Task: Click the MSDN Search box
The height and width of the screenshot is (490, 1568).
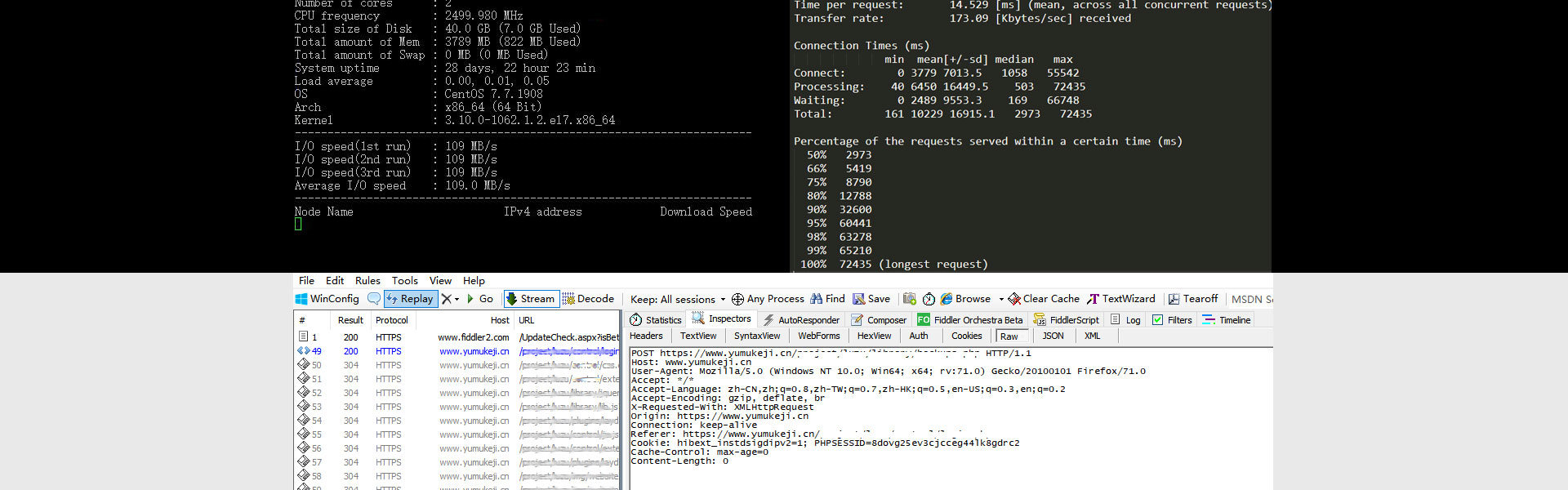Action: pyautogui.click(x=1252, y=299)
